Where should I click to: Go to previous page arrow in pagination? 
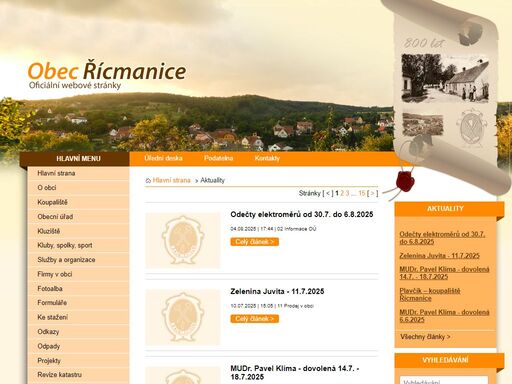328,193
